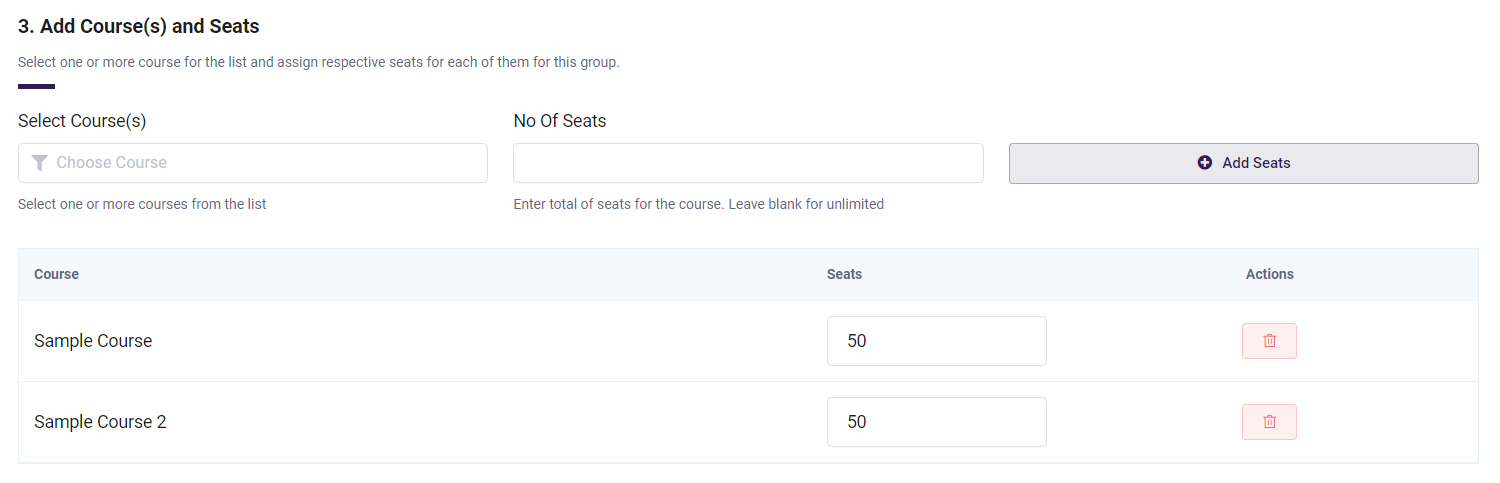
Task: Edit the seats field for Sample Course 2
Action: pyautogui.click(x=937, y=422)
